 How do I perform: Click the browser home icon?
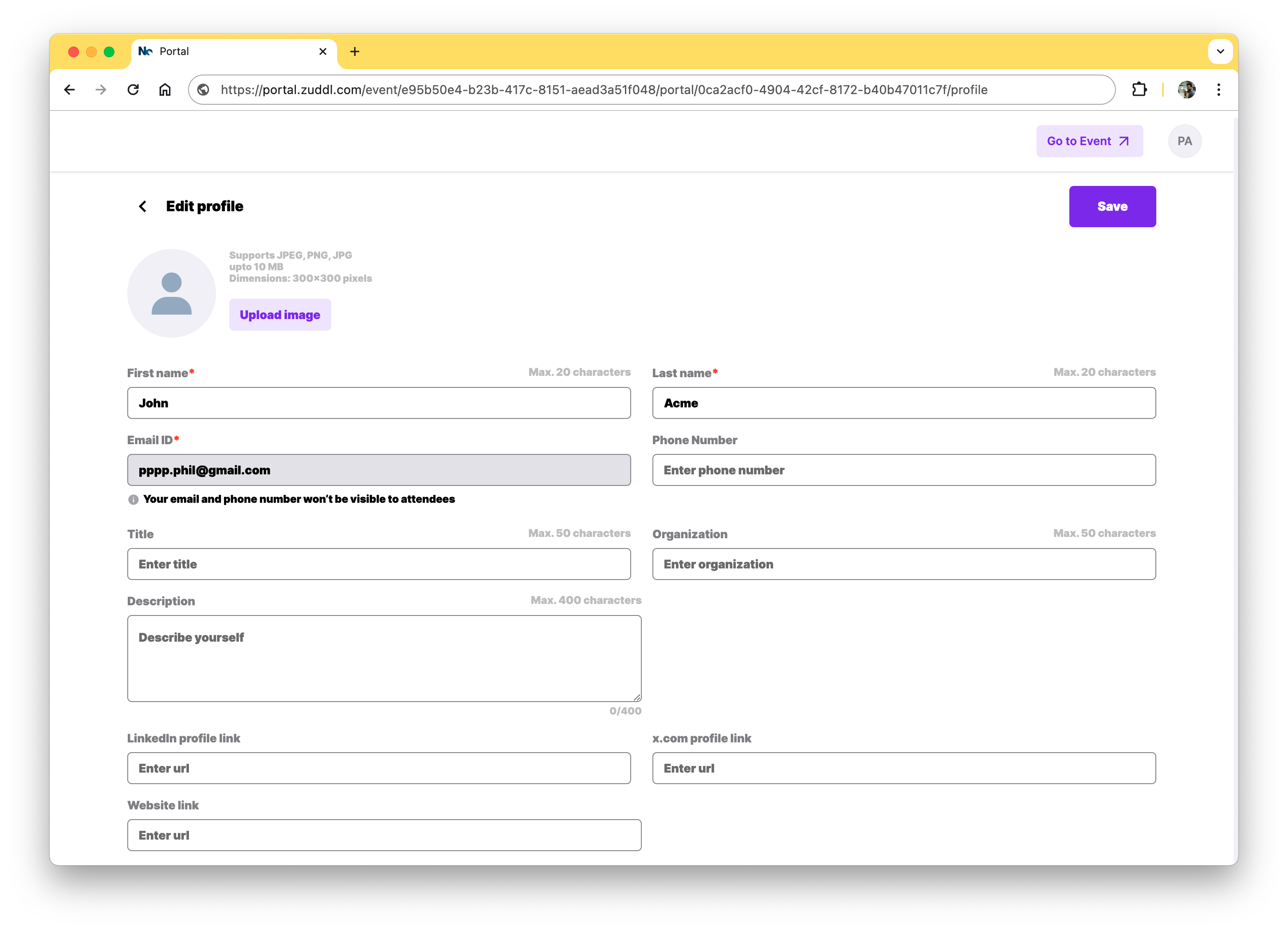click(x=165, y=90)
